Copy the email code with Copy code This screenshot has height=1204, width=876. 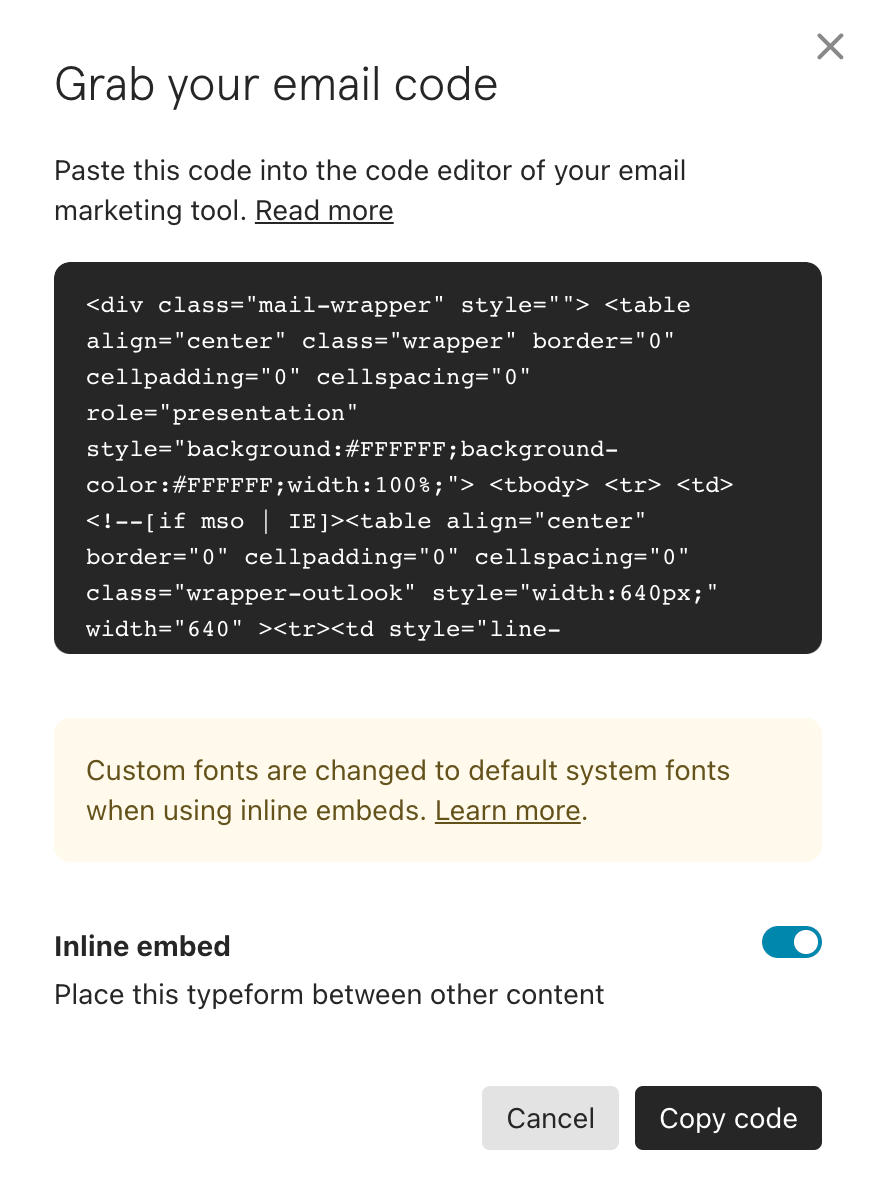coord(728,1118)
